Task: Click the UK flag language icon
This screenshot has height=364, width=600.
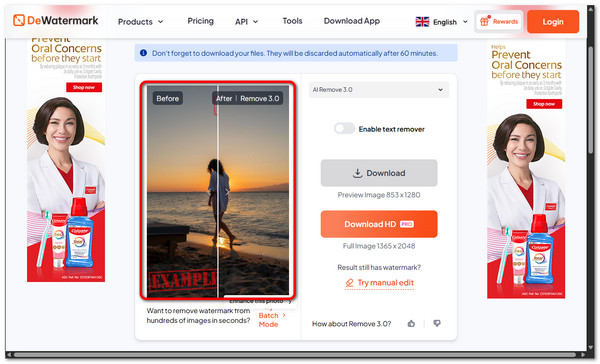Action: pyautogui.click(x=422, y=22)
